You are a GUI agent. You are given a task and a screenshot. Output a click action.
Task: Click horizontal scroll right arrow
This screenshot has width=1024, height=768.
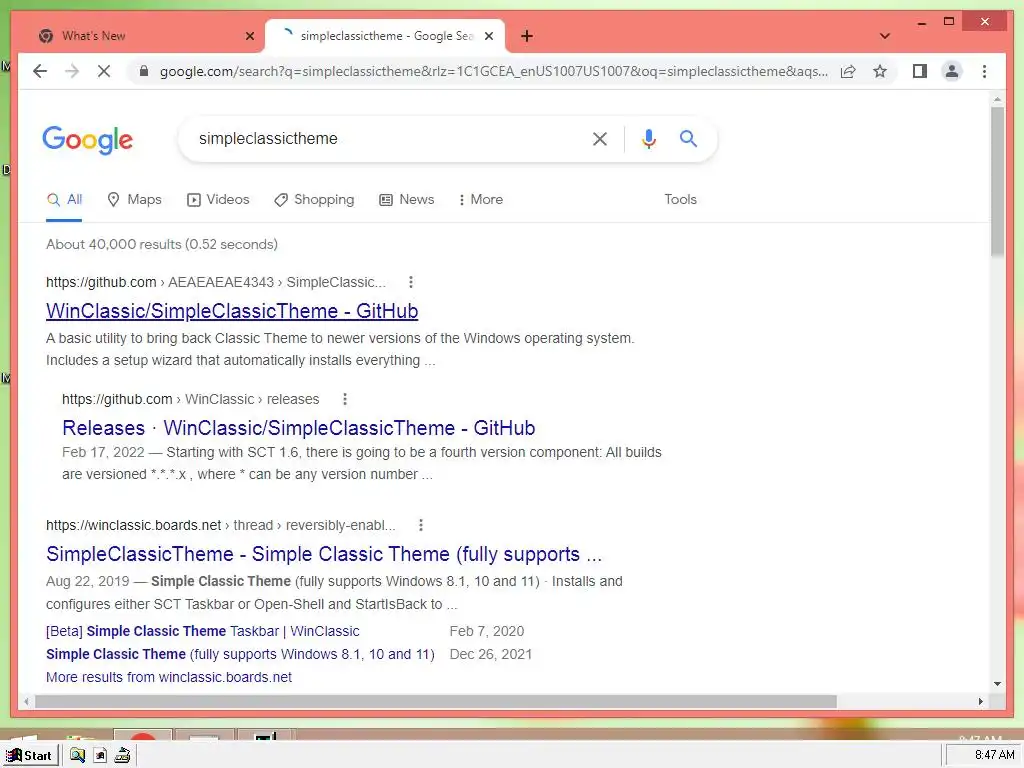(x=980, y=701)
